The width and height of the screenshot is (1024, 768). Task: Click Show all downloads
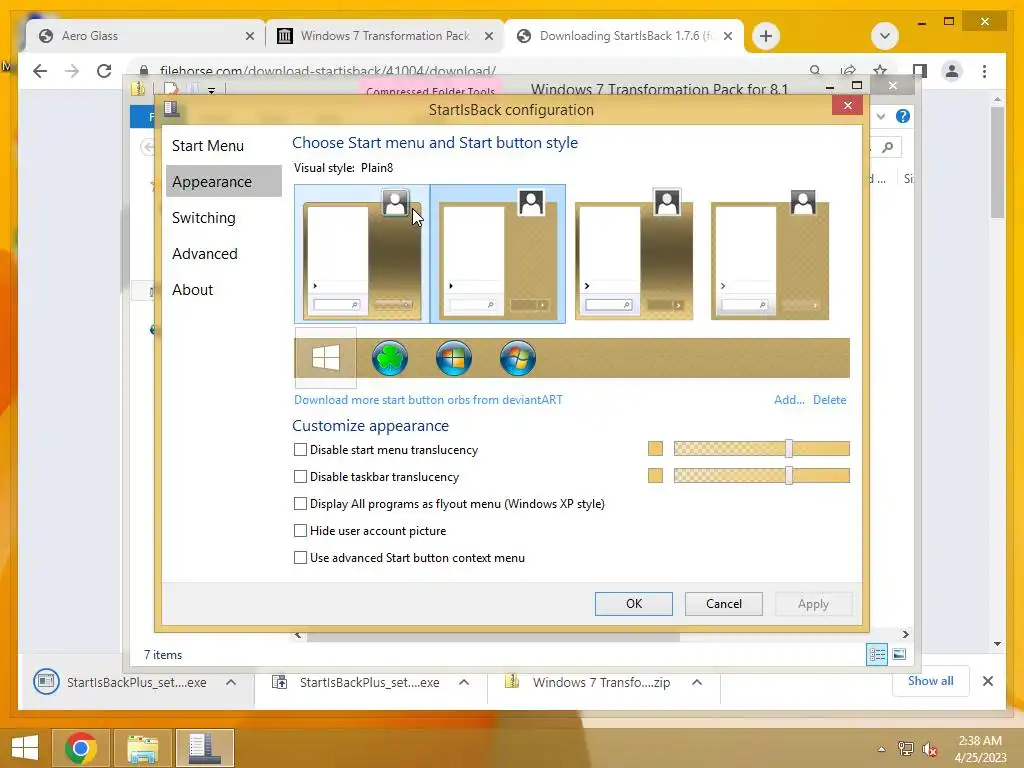click(x=930, y=681)
